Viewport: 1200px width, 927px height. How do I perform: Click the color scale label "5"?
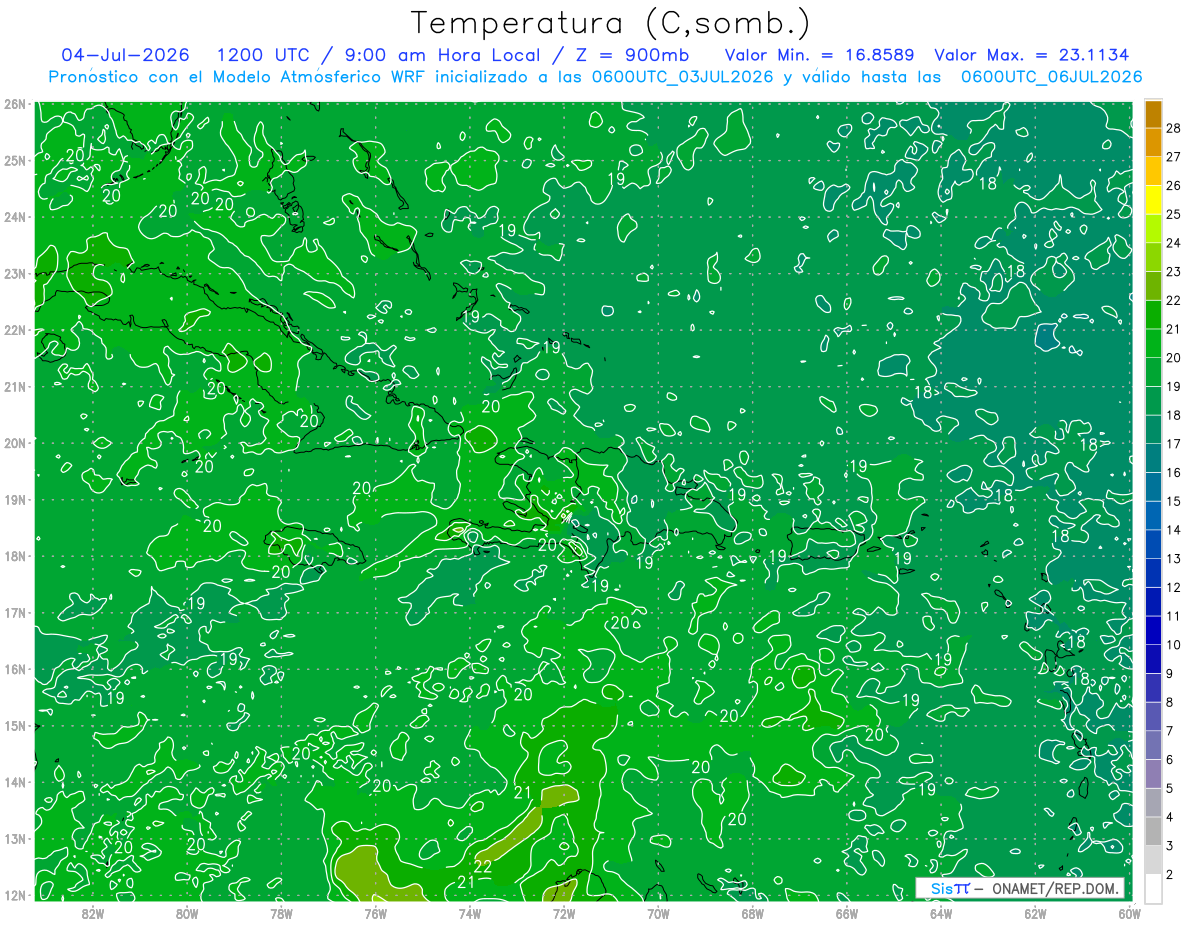point(1170,788)
